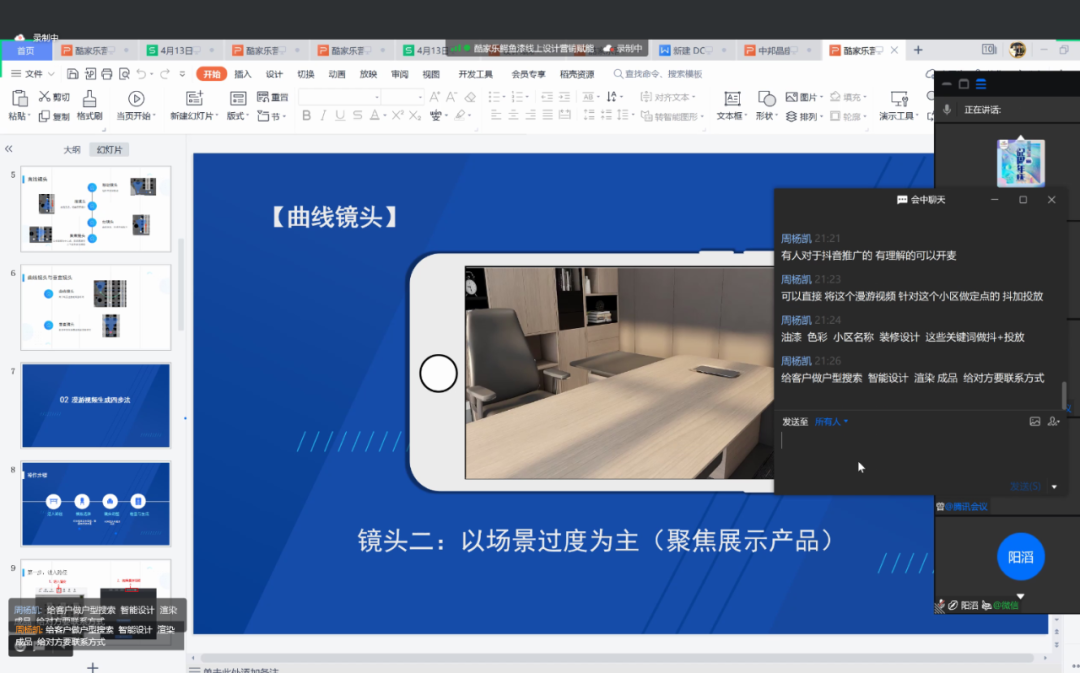
Task: Click send-image icon in chat panel
Action: pos(1035,422)
